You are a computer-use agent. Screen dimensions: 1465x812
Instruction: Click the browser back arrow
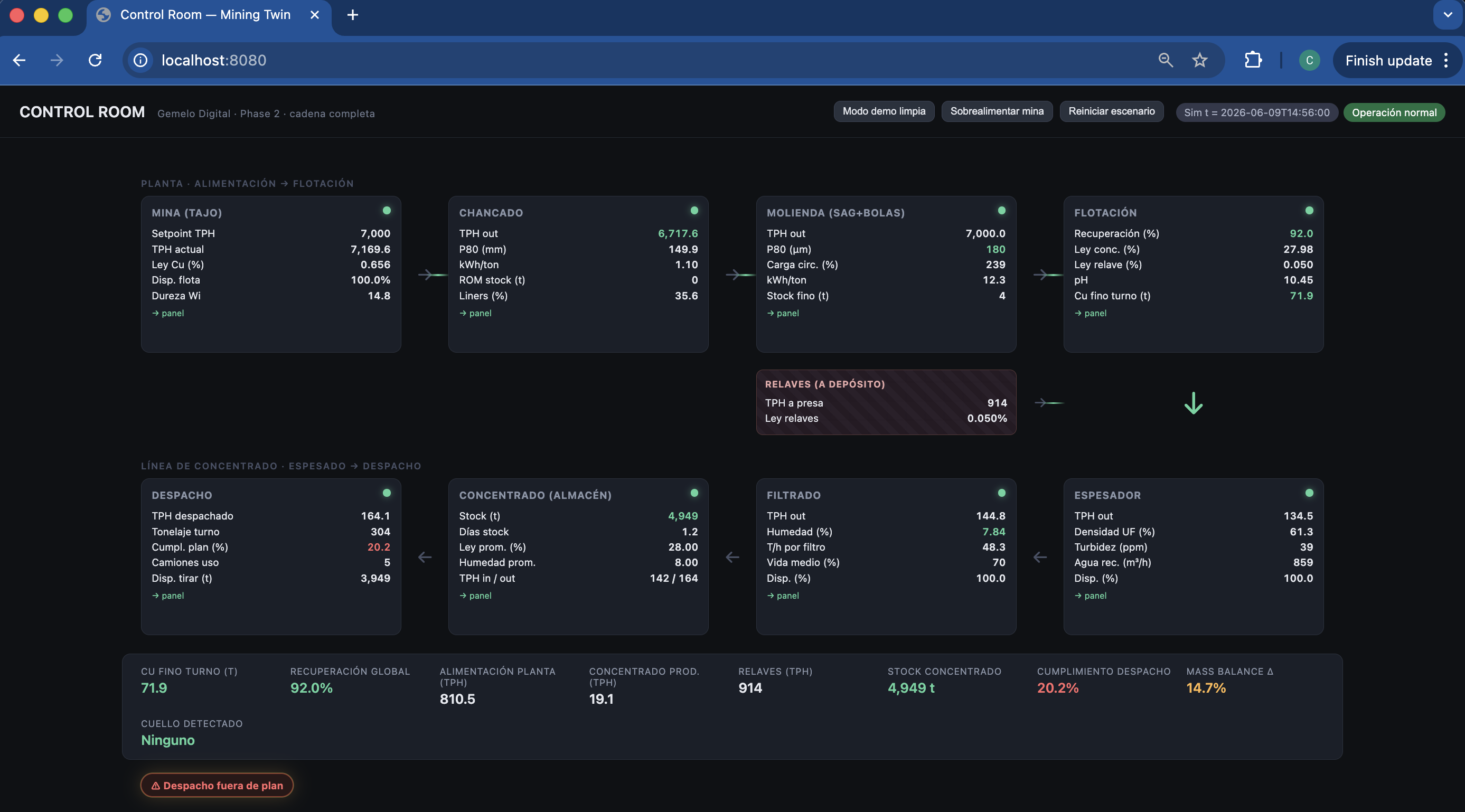[20, 60]
